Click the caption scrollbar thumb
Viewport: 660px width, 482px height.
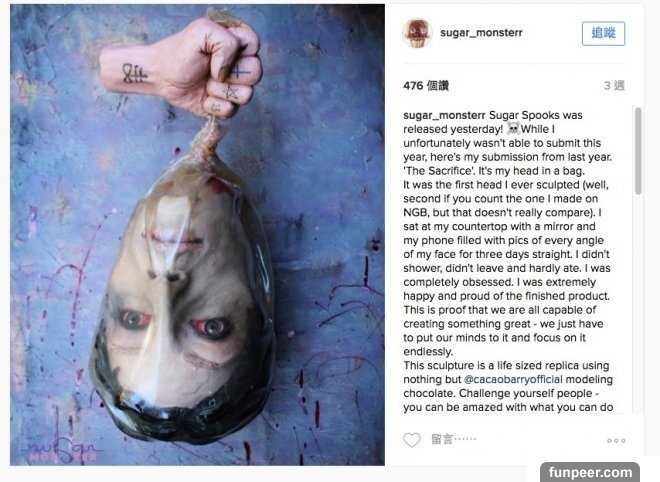pos(638,150)
